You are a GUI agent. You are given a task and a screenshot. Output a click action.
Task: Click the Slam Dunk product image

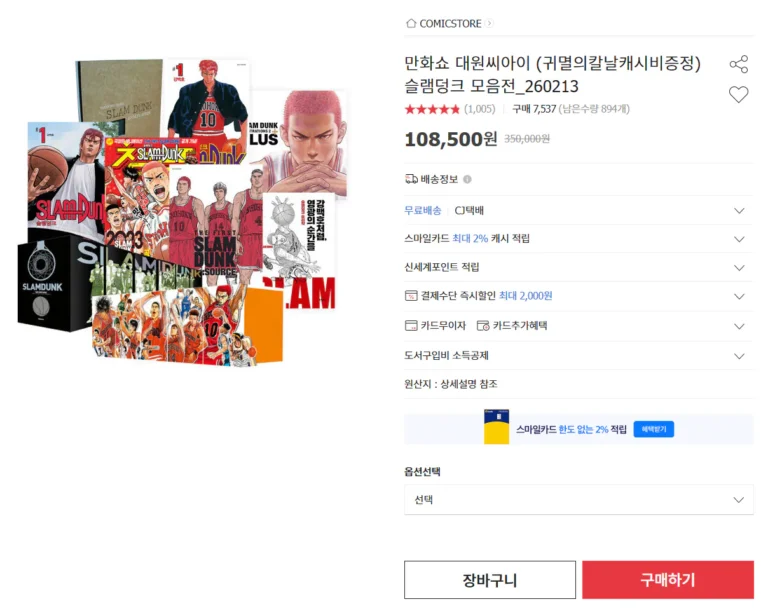(182, 212)
